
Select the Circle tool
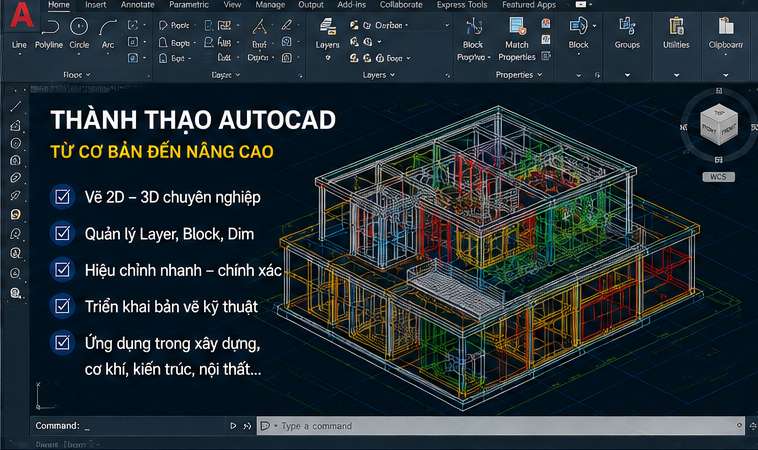click(x=79, y=27)
